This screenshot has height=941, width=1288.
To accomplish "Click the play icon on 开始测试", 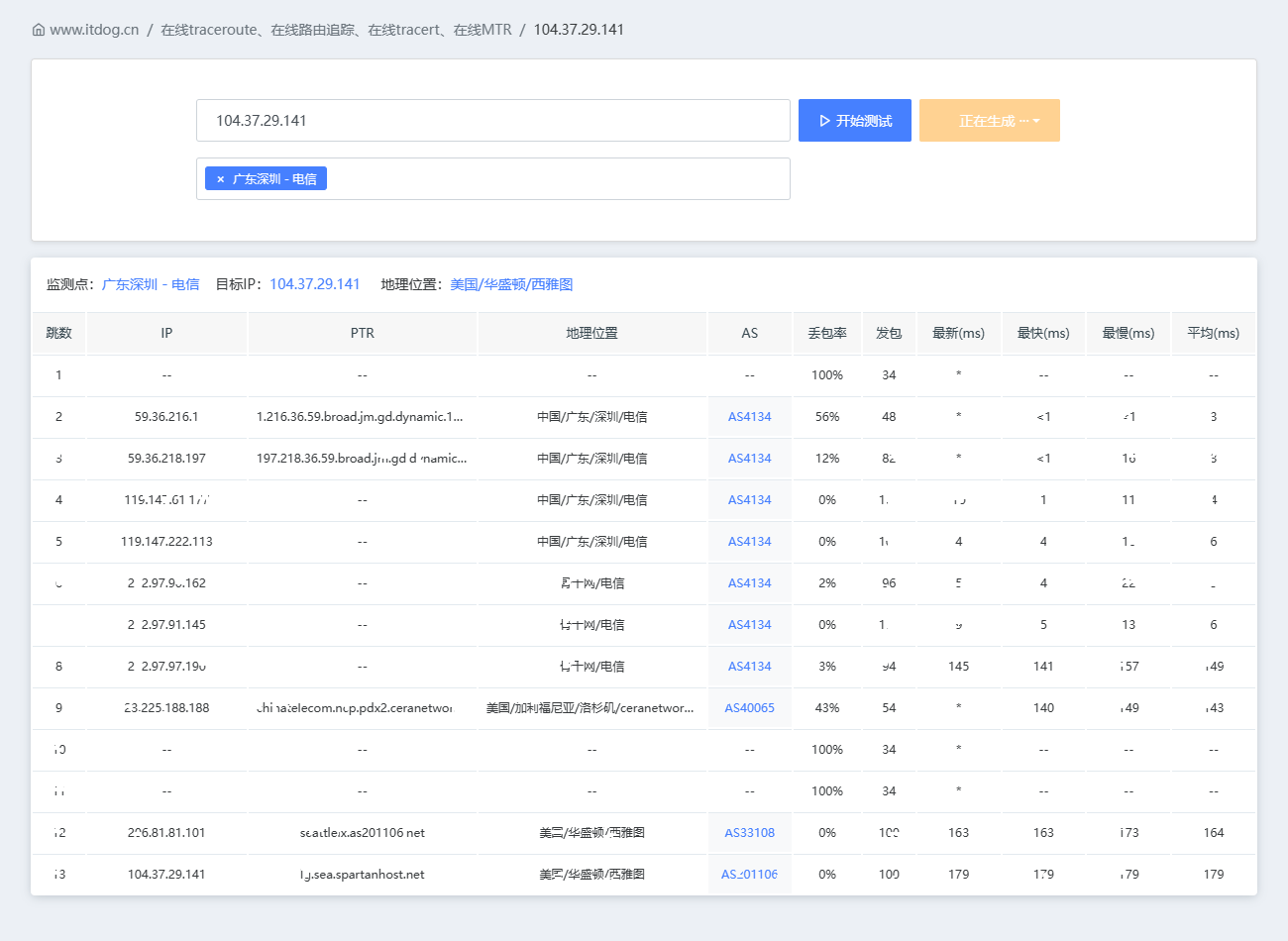I will (824, 121).
